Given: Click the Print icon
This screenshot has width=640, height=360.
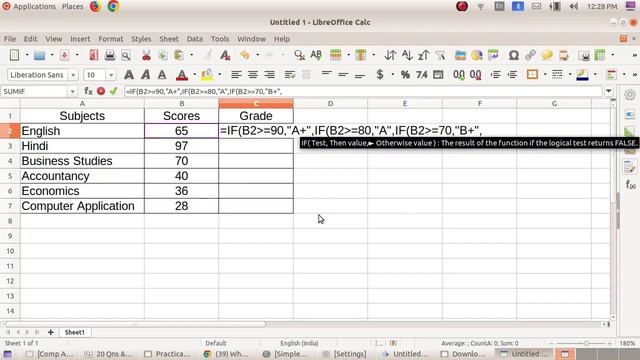Looking at the screenshot, I should click(x=110, y=55).
